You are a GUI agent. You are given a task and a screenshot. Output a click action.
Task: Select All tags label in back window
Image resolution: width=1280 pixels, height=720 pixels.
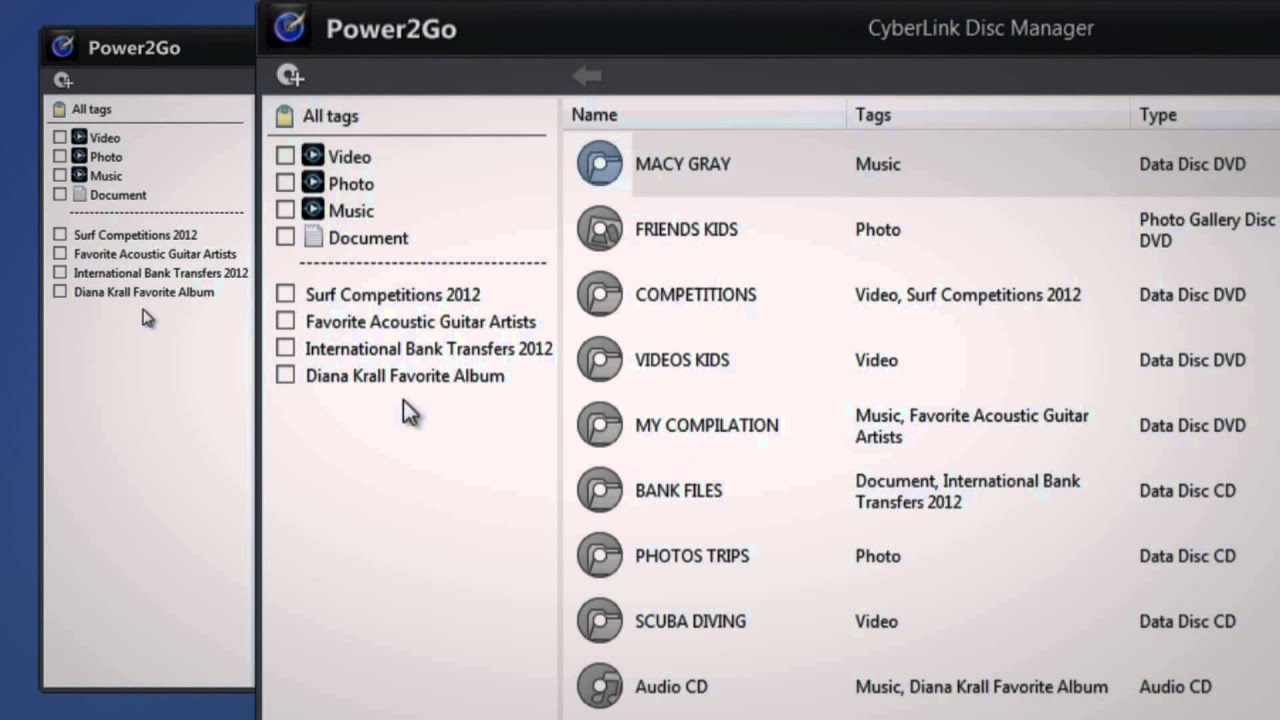click(92, 109)
